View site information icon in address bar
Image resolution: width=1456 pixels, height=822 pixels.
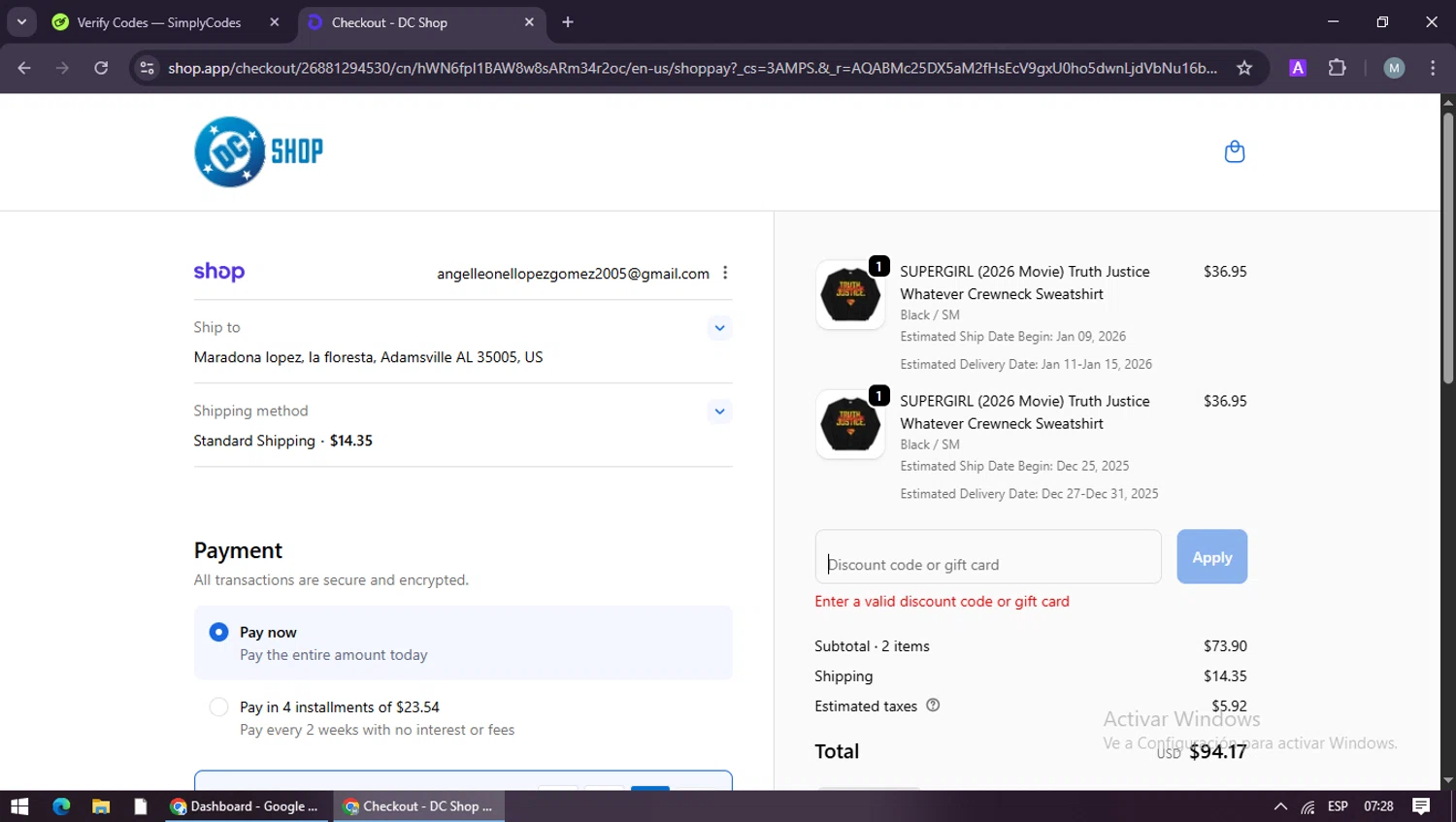147,68
